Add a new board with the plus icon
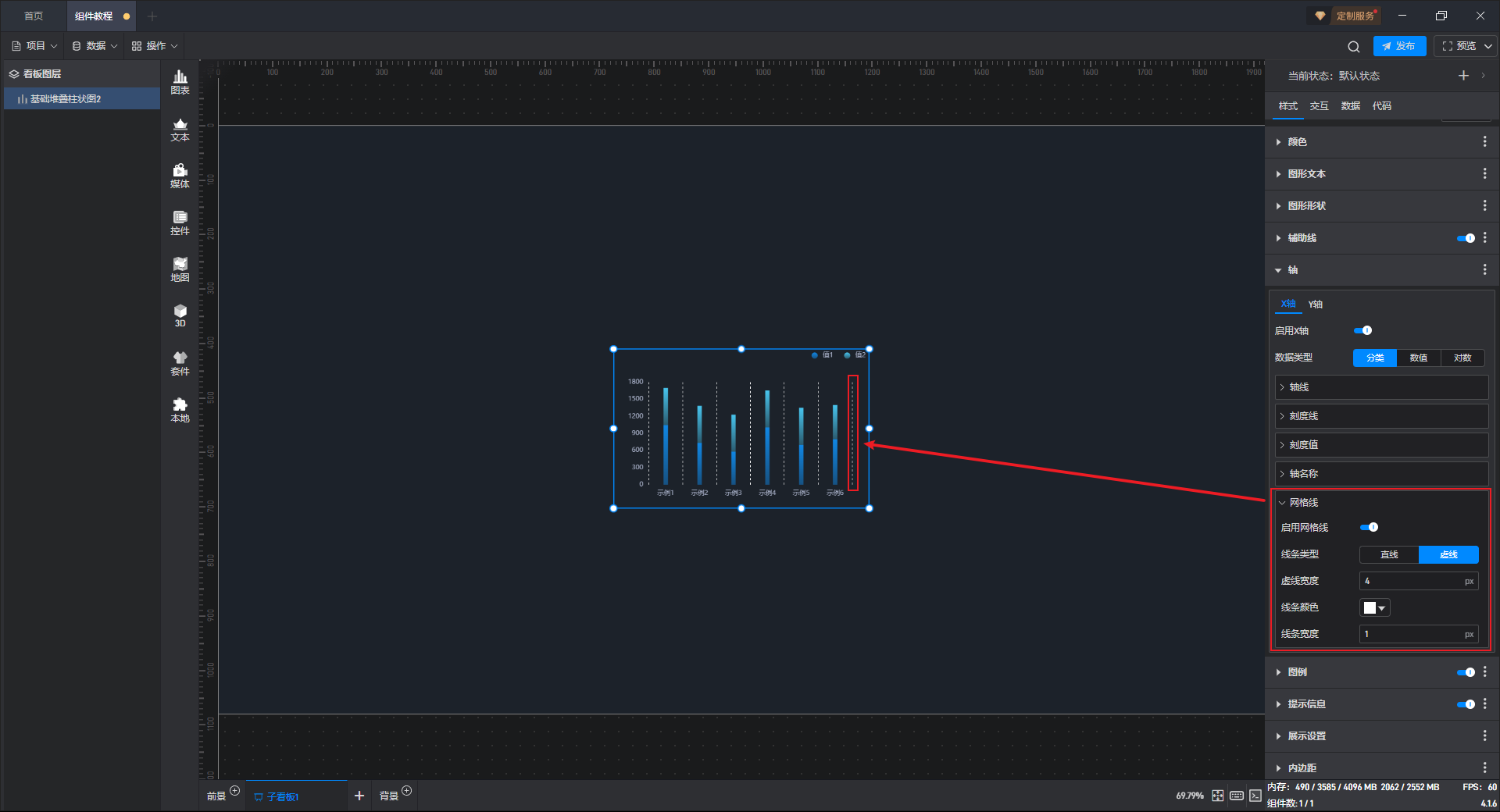Screen dimensions: 1500x812 point(359,796)
